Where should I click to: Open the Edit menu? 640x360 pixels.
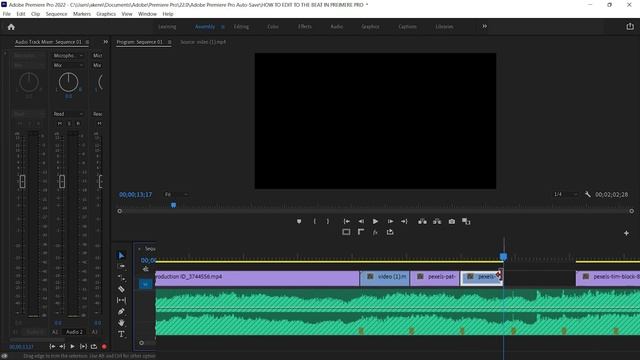click(x=21, y=14)
